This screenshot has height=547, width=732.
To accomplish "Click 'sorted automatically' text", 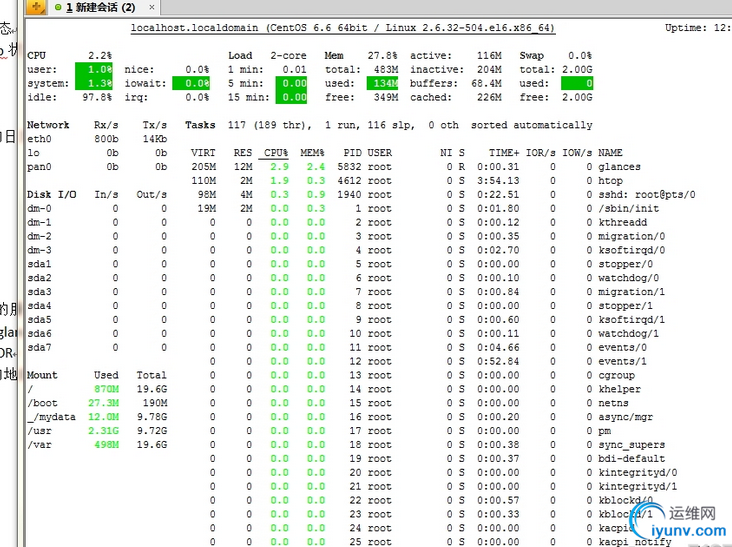I will [x=532, y=125].
